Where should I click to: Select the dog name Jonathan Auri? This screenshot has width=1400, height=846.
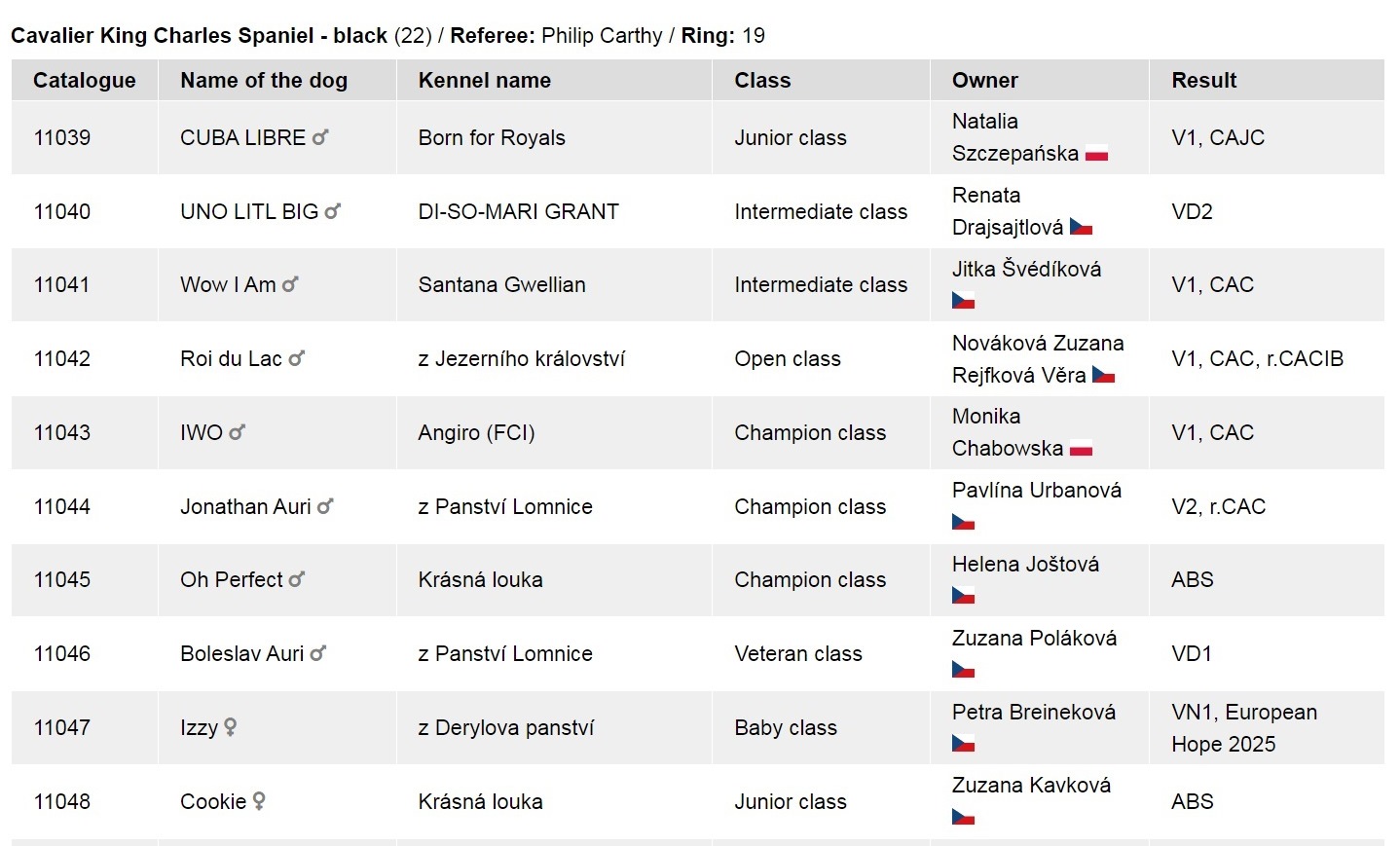pos(245,506)
